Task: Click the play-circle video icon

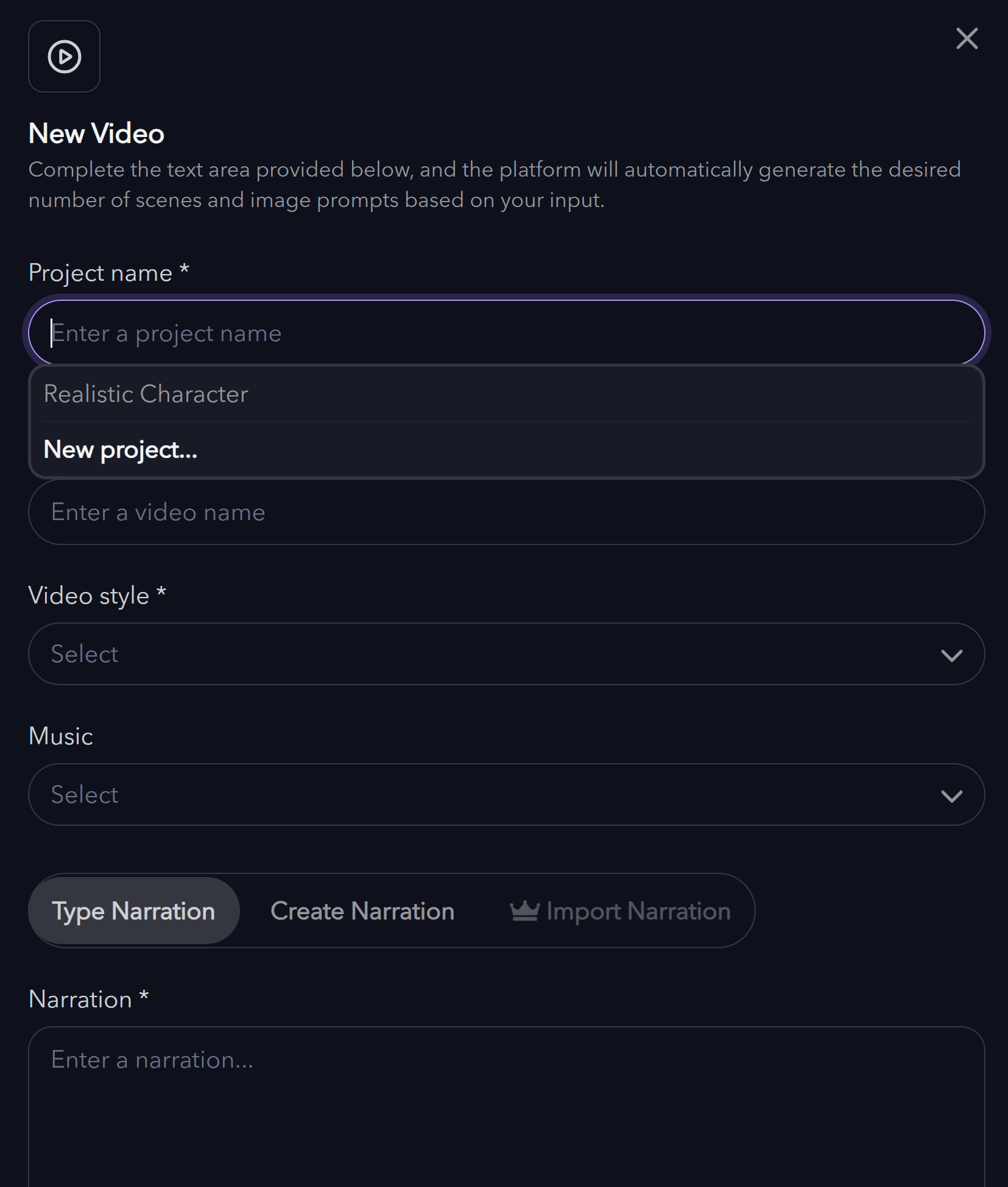Action: point(64,57)
